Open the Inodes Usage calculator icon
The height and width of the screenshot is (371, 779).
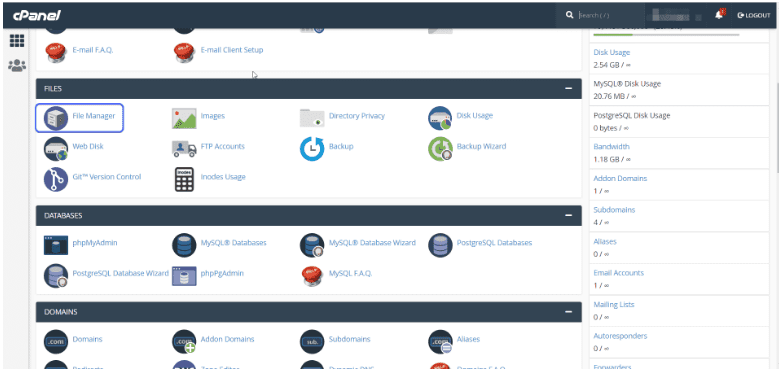pyautogui.click(x=184, y=179)
